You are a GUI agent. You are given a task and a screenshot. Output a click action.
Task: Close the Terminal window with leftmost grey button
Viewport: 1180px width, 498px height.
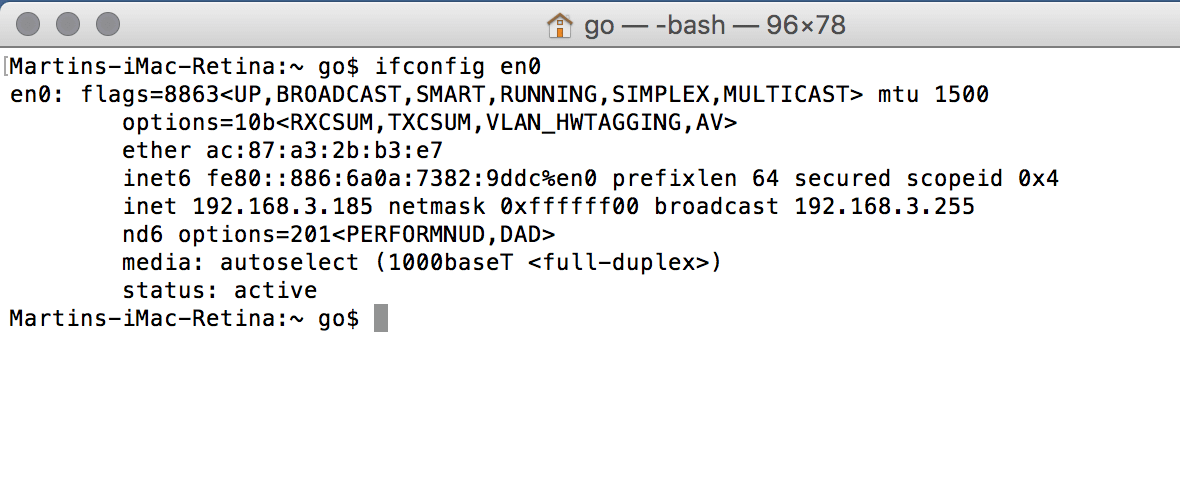[28, 24]
